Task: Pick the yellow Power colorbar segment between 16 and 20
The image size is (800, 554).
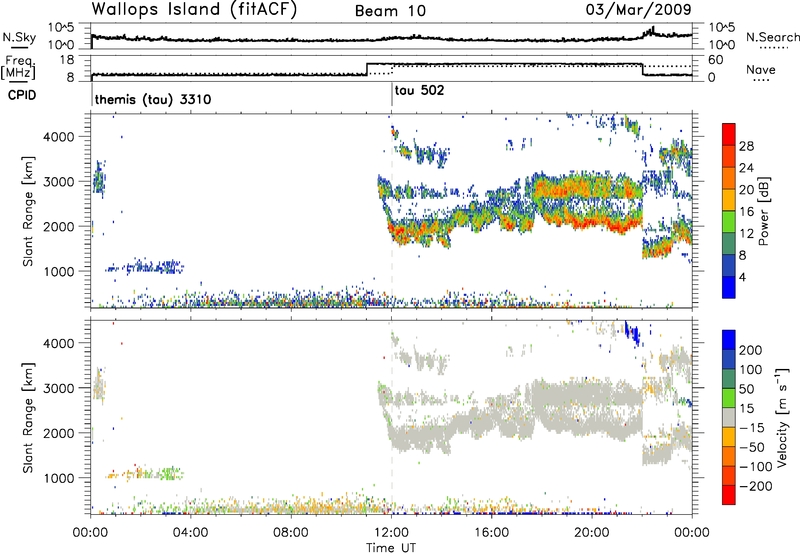Action: click(x=729, y=199)
